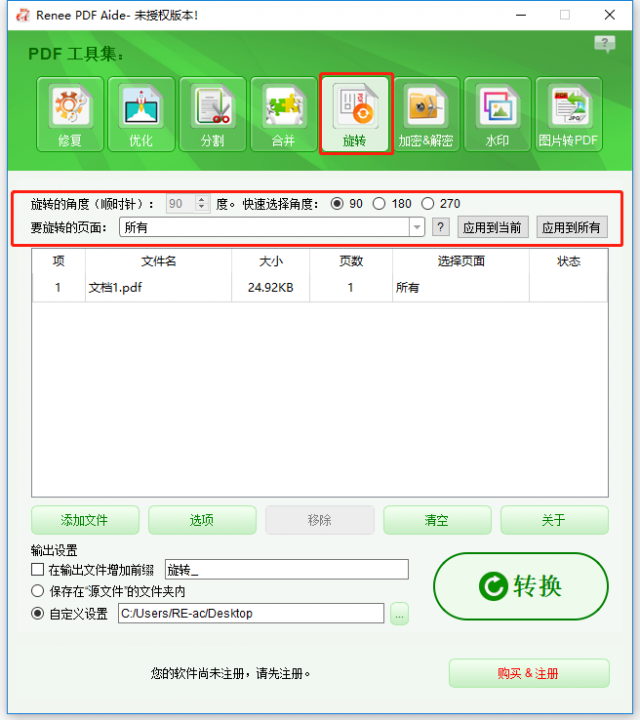640x720 pixels.
Task: Click the prefix text field containing 旋转_
Action: pos(286,569)
